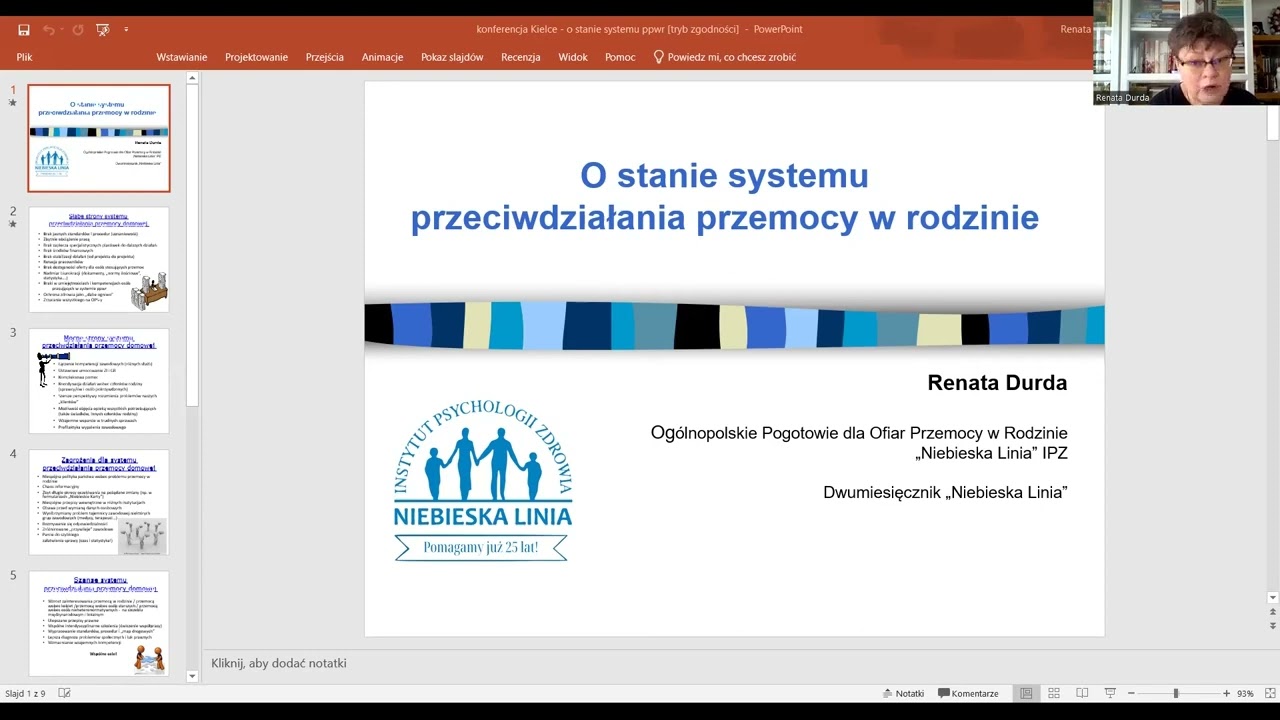Switch to Reading view icon
This screenshot has width=1280, height=720.
[1082, 693]
